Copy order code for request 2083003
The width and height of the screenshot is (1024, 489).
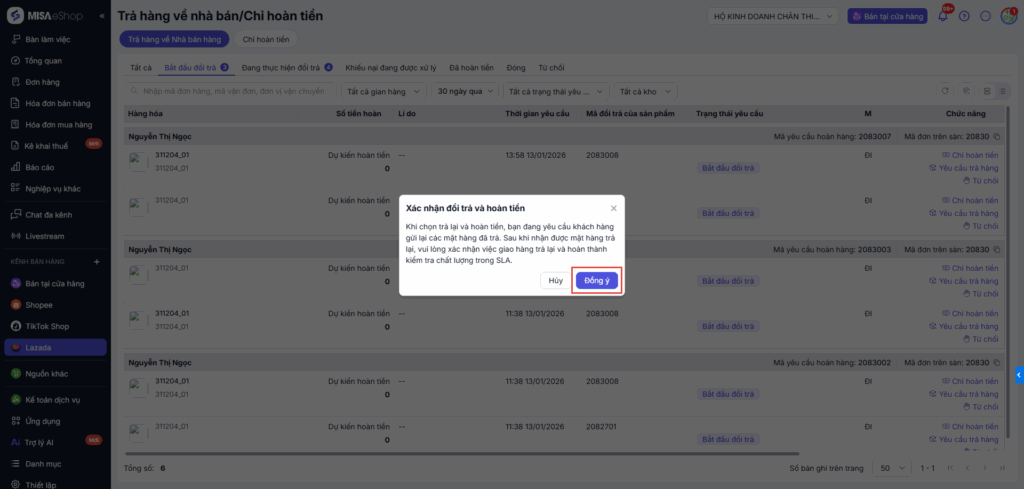tap(997, 249)
